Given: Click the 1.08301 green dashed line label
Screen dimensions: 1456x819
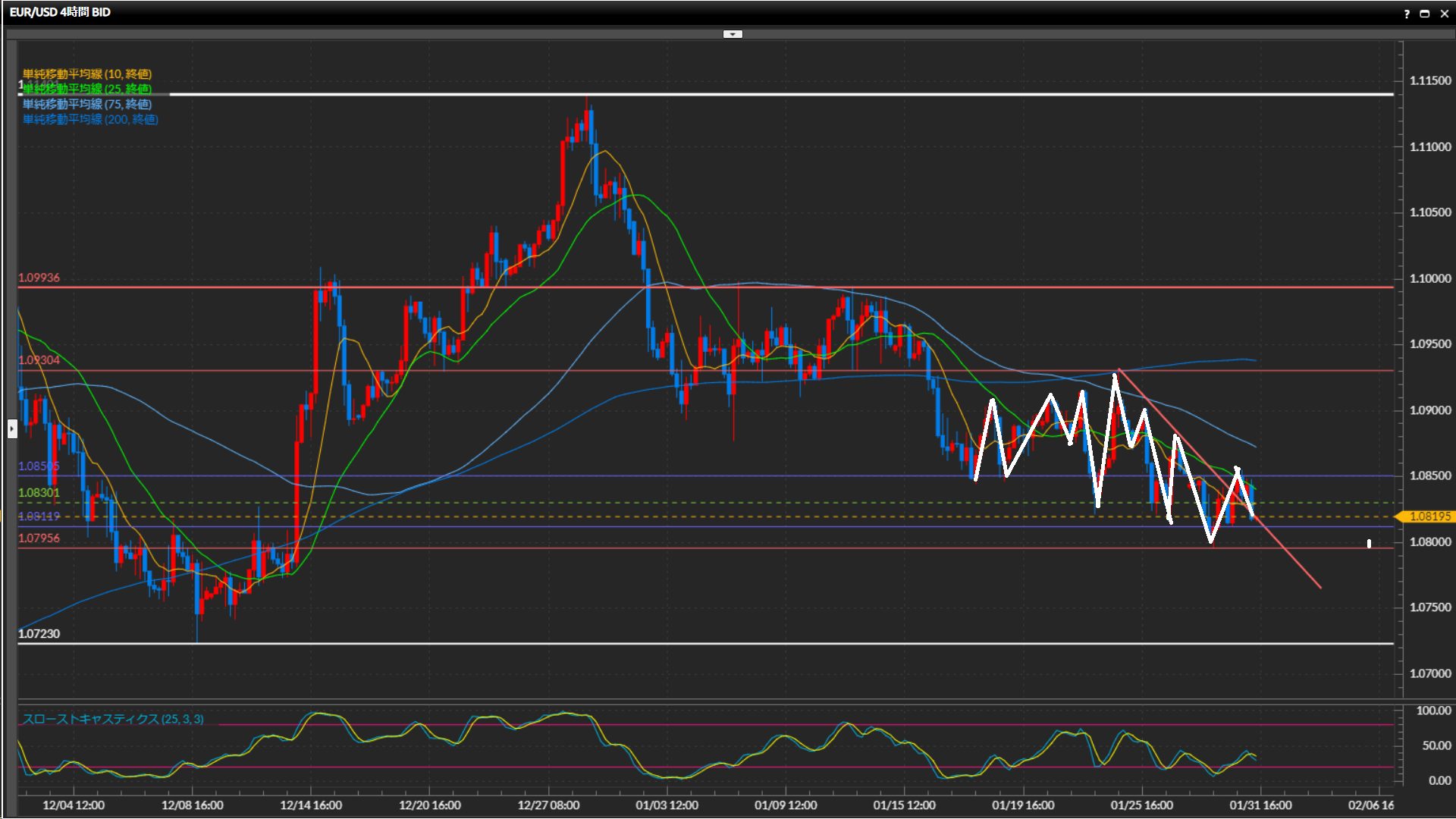Looking at the screenshot, I should pyautogui.click(x=39, y=493).
